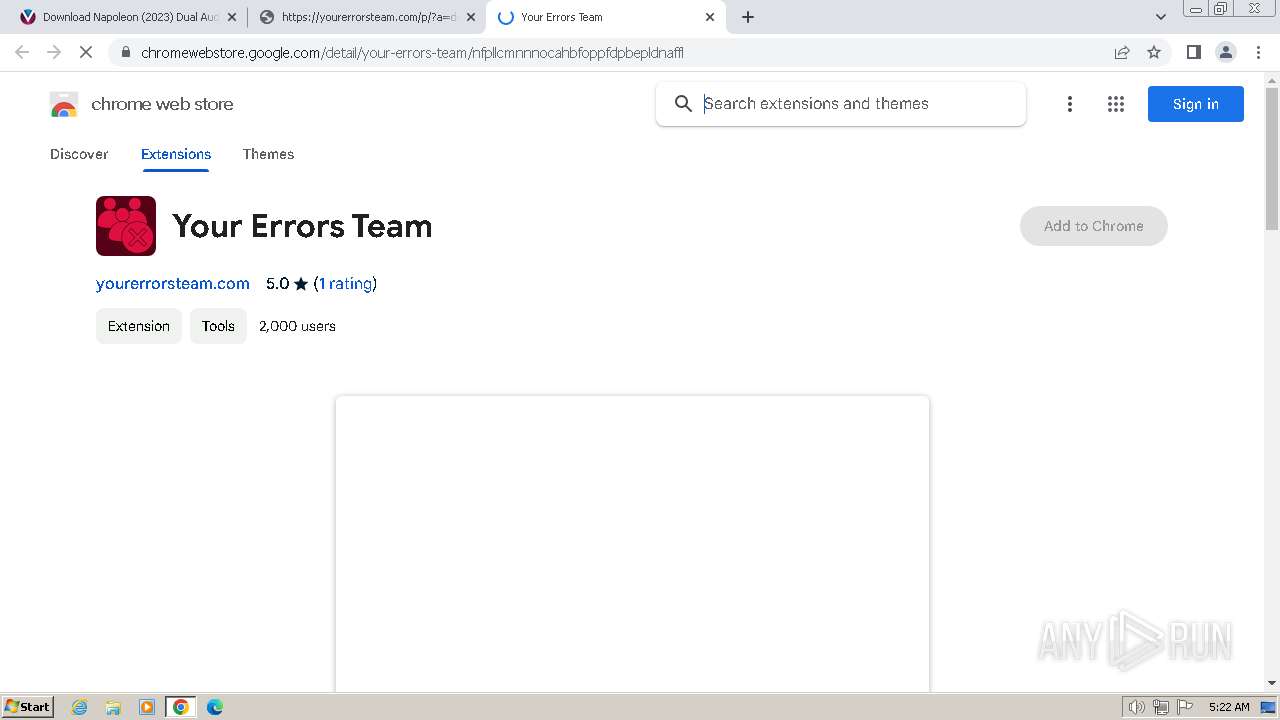Select the Extensions tab
1280x720 pixels.
tap(176, 154)
